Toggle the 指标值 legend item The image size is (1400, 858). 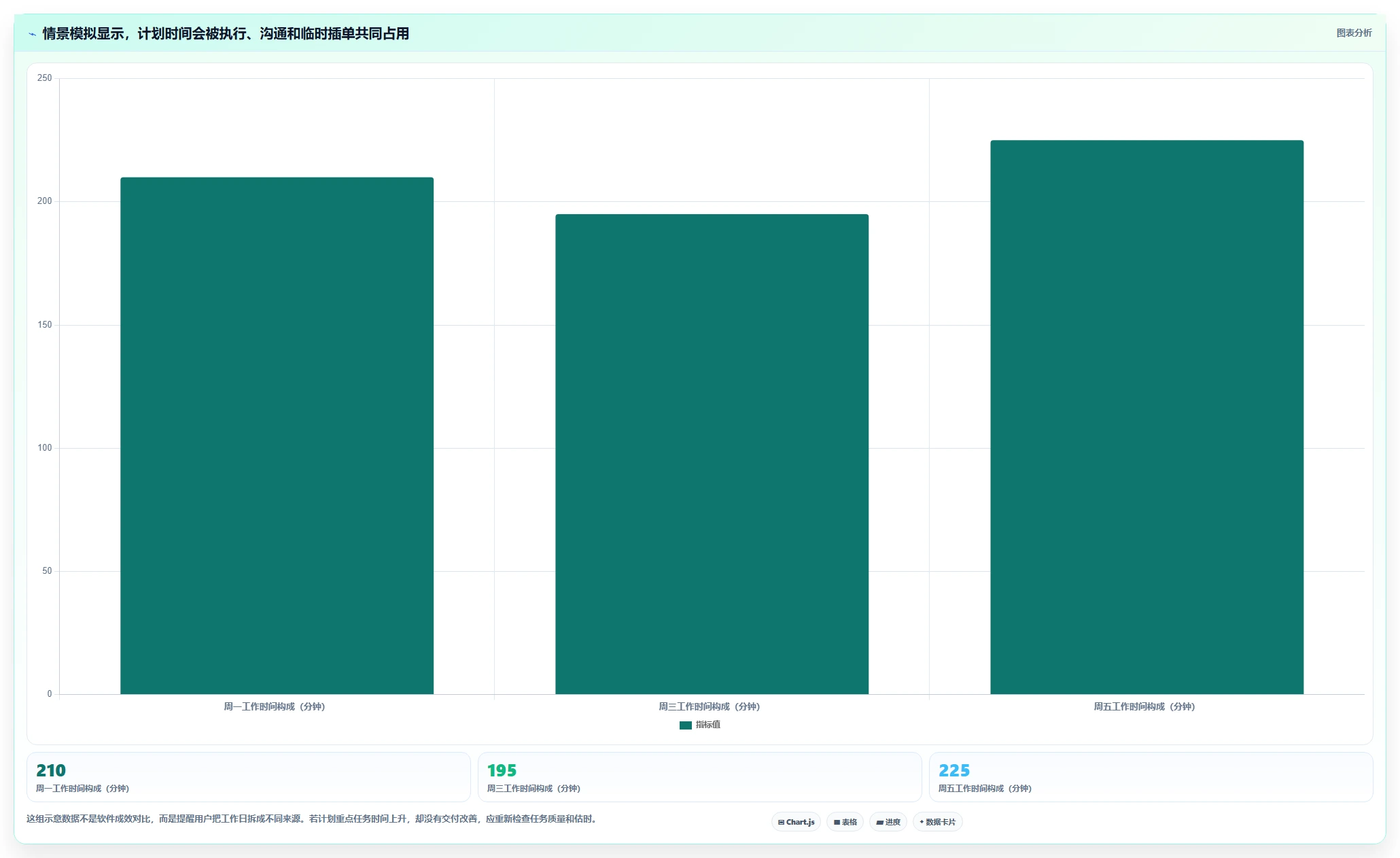pyautogui.click(x=700, y=725)
